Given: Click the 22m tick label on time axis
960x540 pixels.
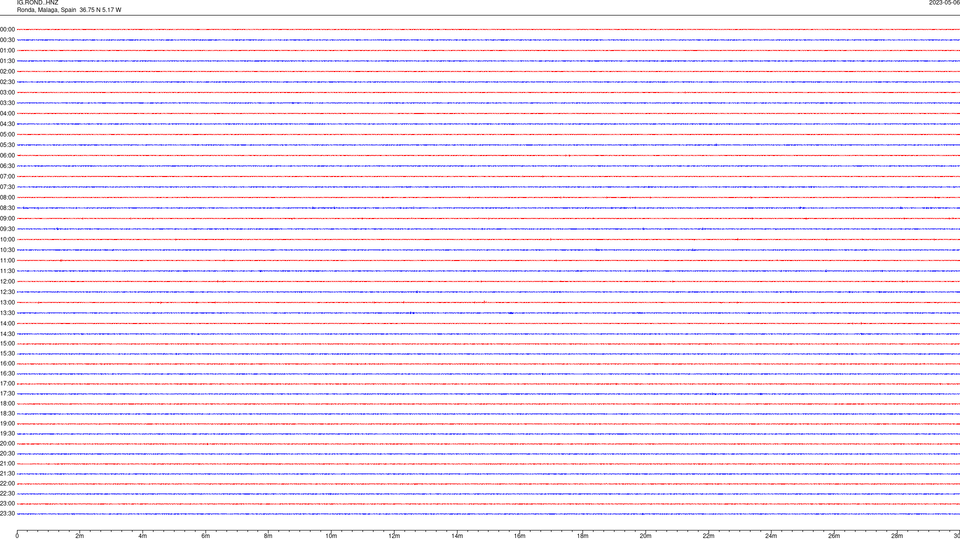Looking at the screenshot, I should [708, 536].
